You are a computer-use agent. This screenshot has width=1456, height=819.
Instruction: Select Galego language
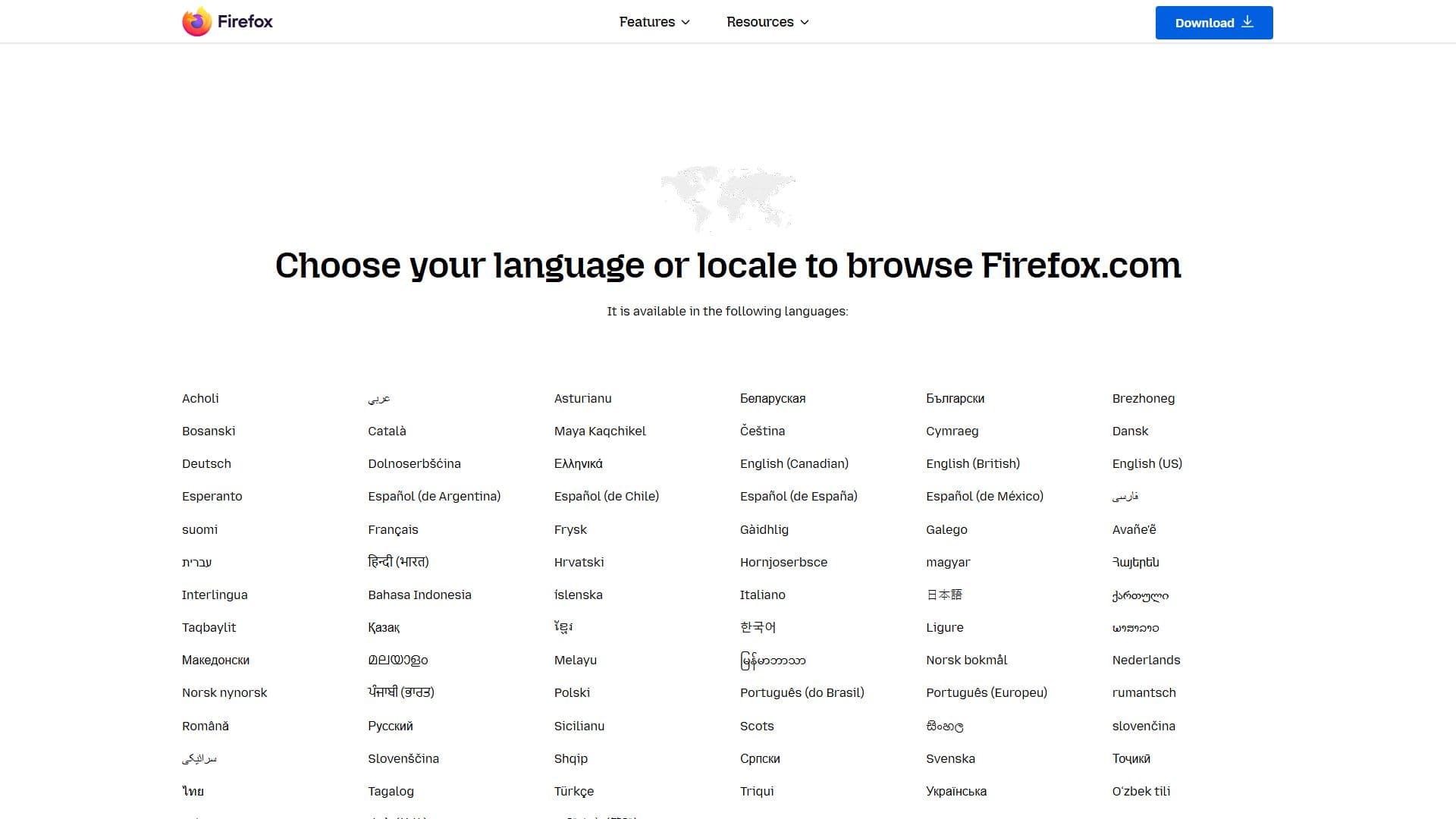[946, 529]
